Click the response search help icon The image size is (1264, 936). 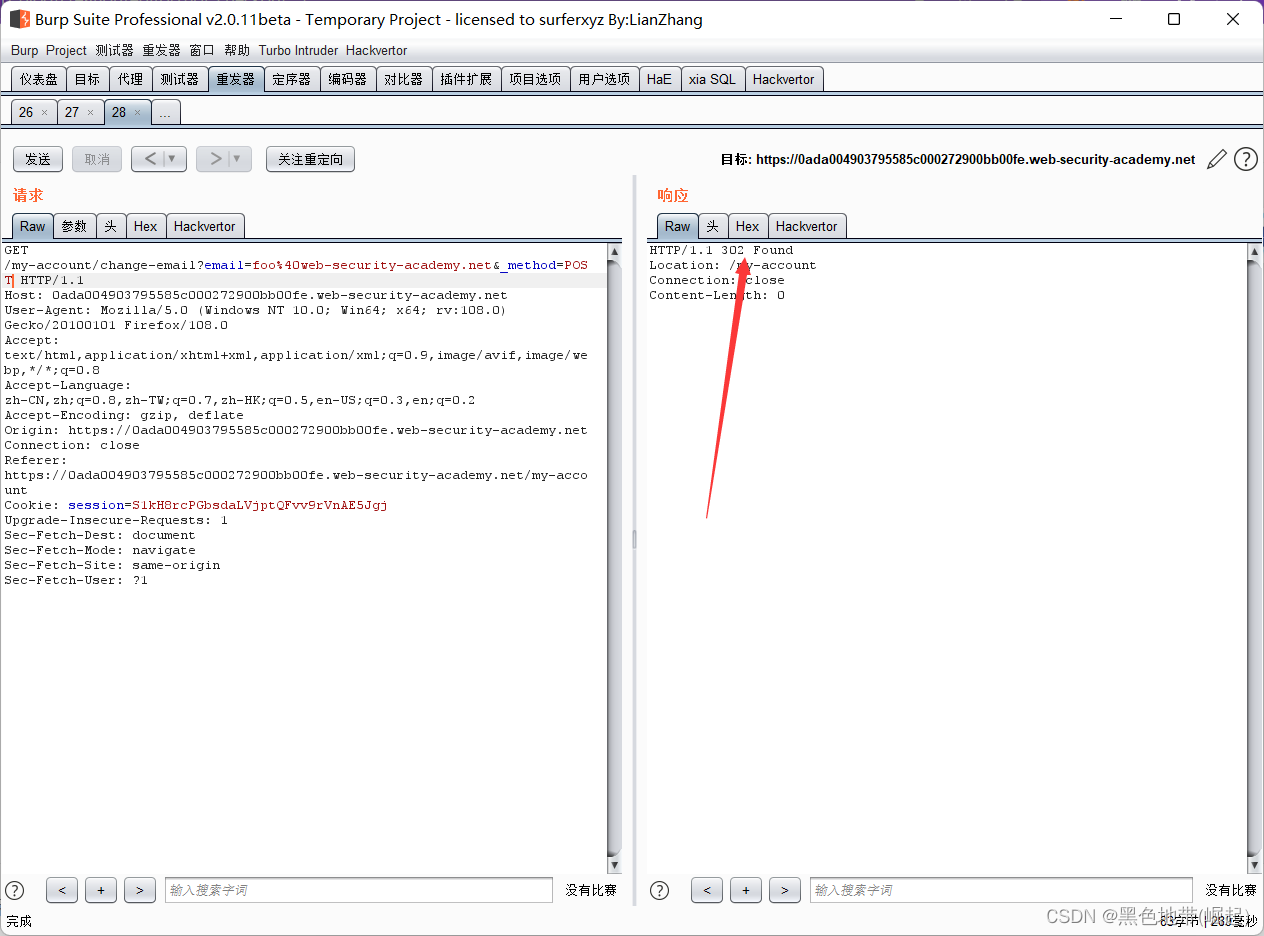pyautogui.click(x=660, y=890)
